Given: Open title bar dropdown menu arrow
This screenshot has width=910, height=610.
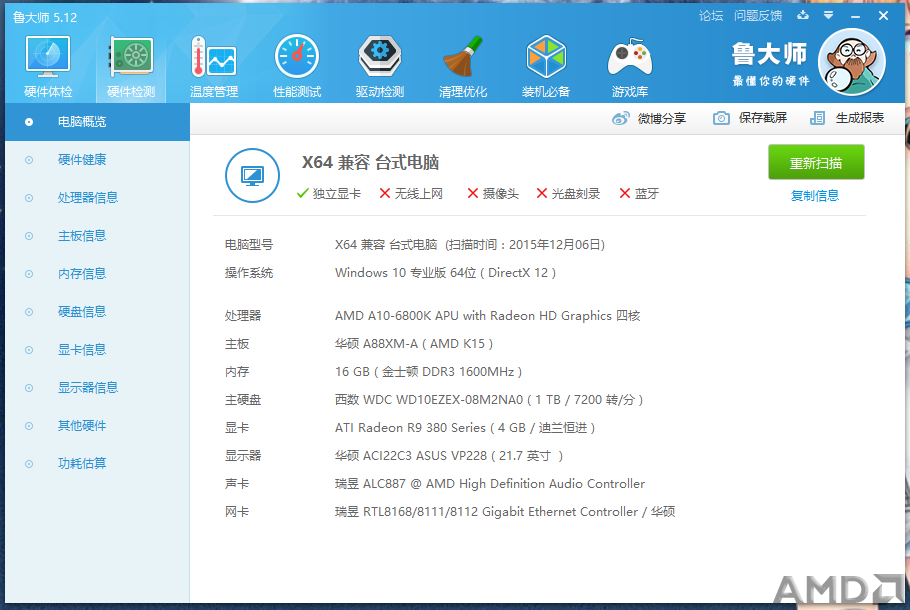Looking at the screenshot, I should pyautogui.click(x=829, y=15).
